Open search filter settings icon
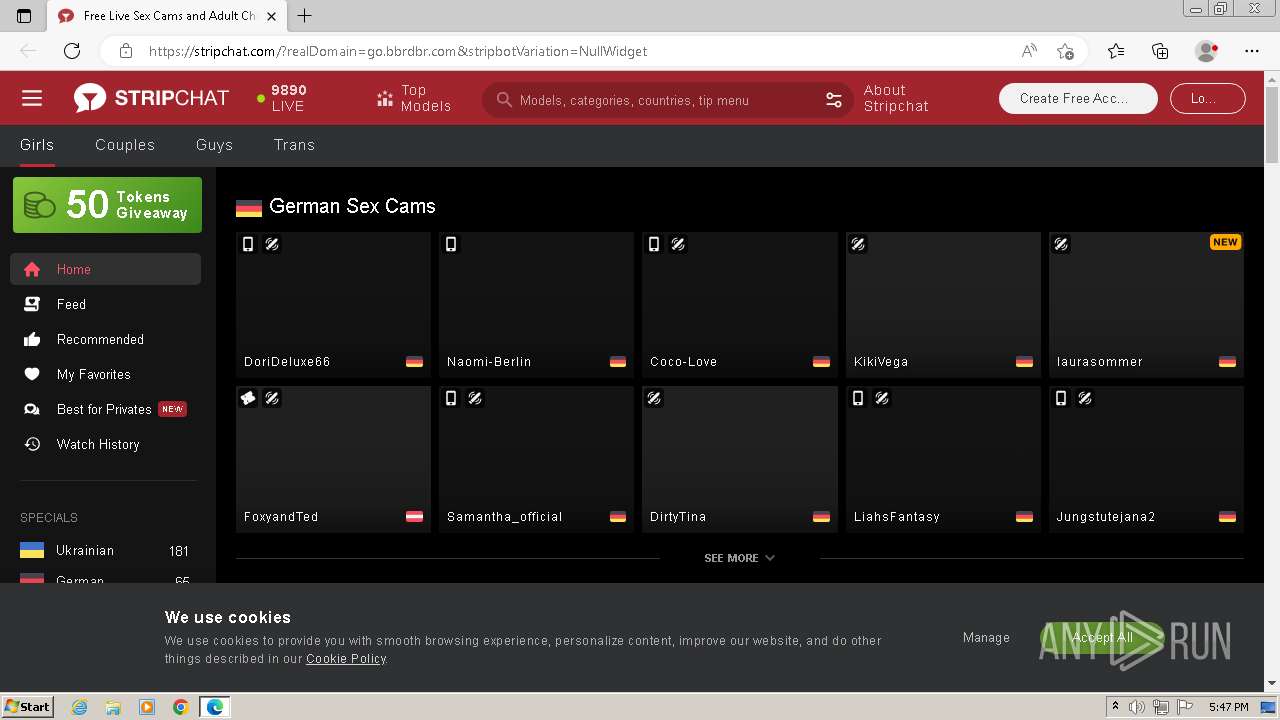1280x720 pixels. point(834,100)
